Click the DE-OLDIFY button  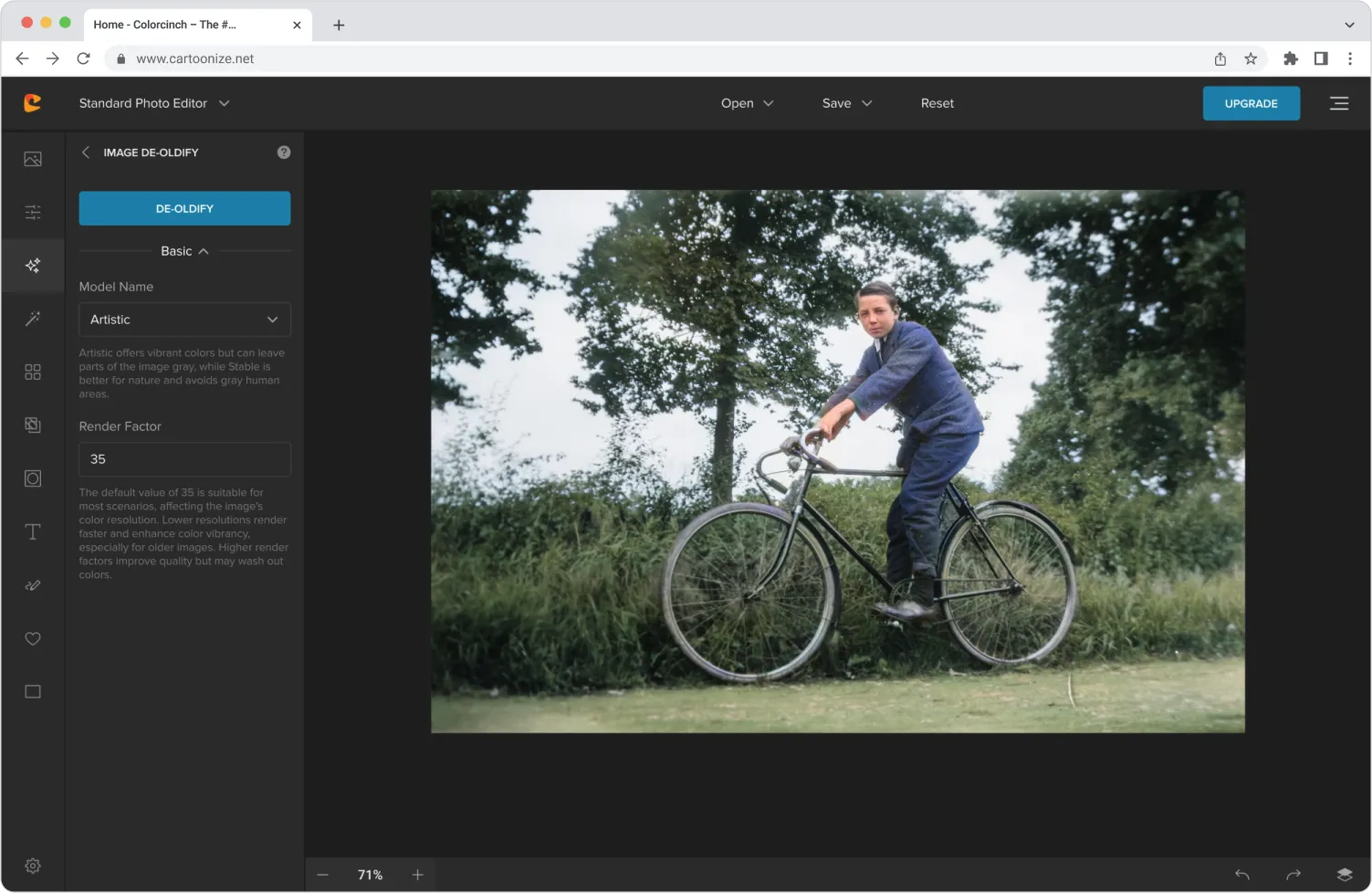point(184,208)
